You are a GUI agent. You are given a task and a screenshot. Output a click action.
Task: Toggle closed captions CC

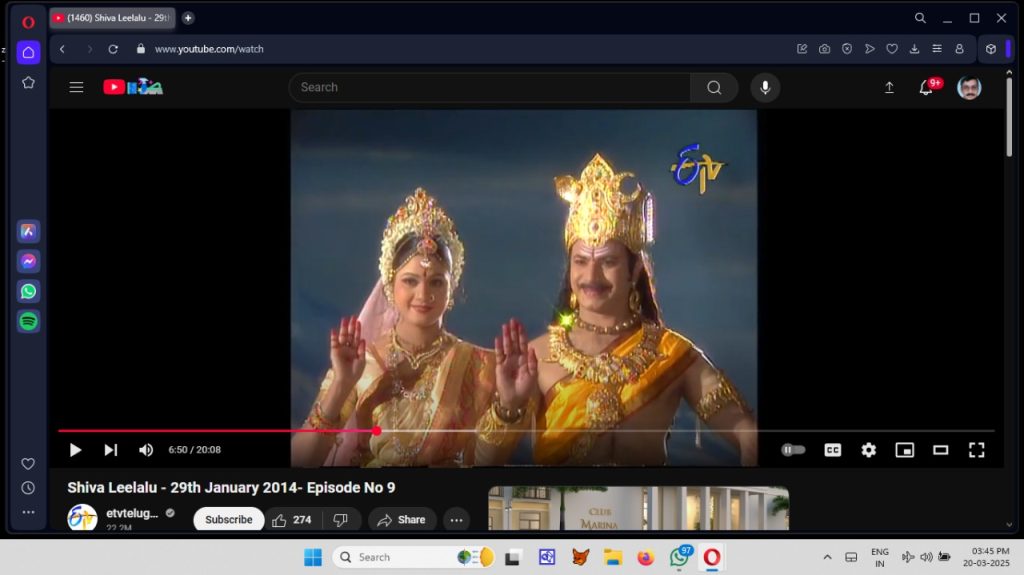(x=833, y=450)
